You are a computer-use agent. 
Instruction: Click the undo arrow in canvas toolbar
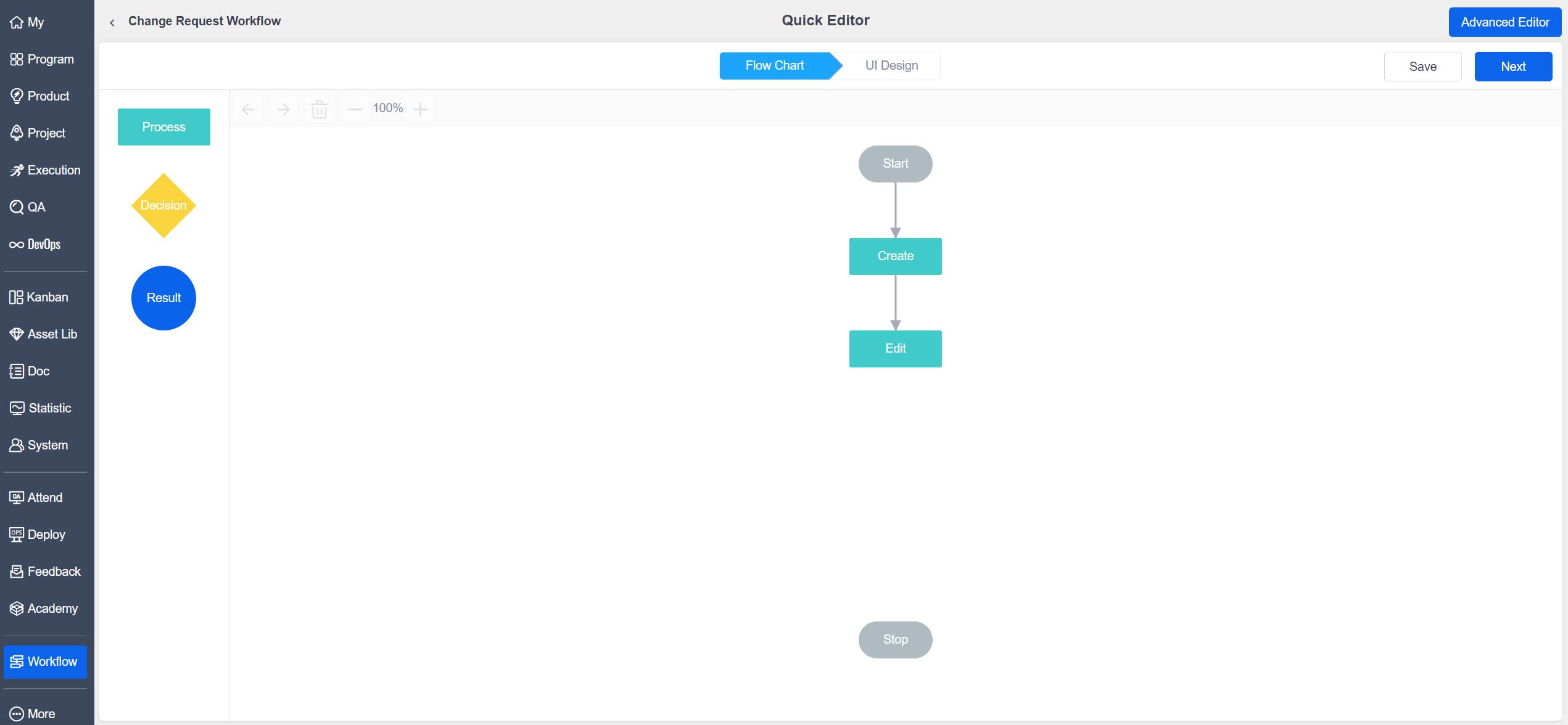(x=248, y=110)
